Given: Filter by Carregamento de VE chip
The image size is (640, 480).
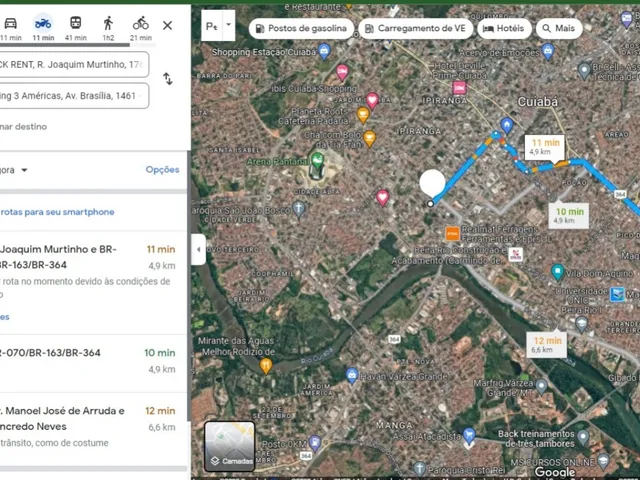Looking at the screenshot, I should point(416,28).
